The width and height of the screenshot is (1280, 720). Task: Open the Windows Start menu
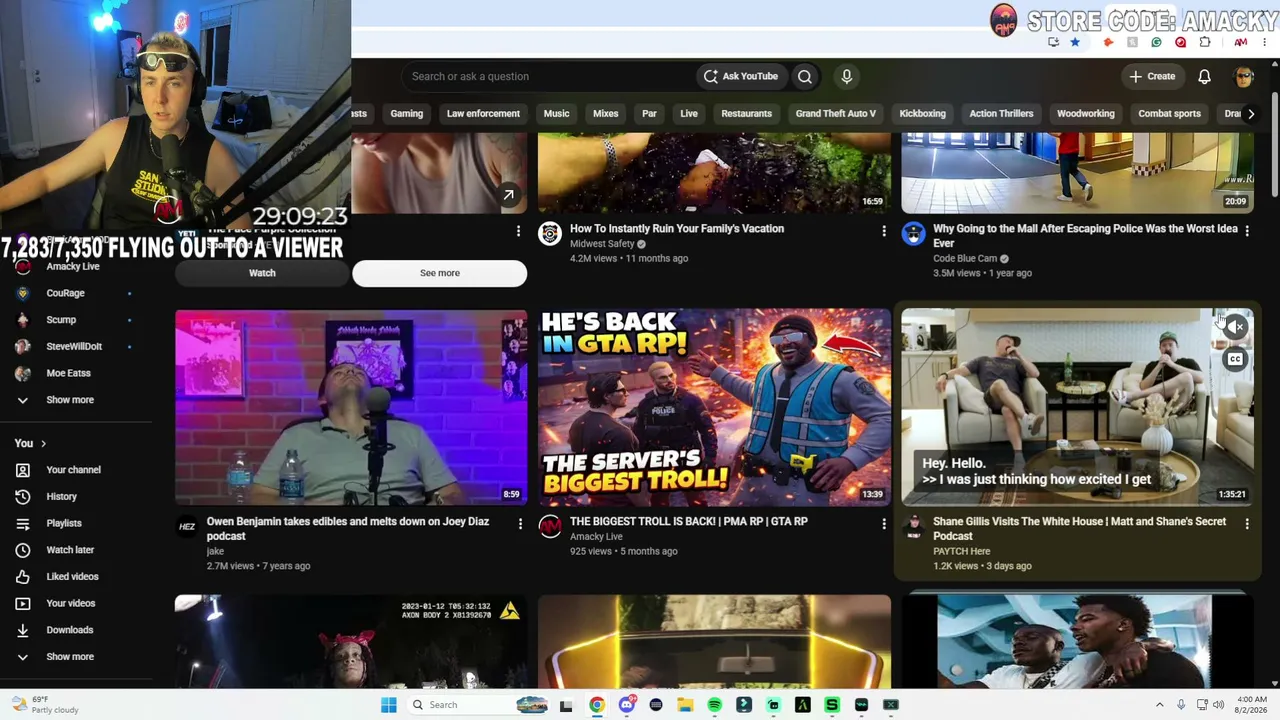(389, 705)
